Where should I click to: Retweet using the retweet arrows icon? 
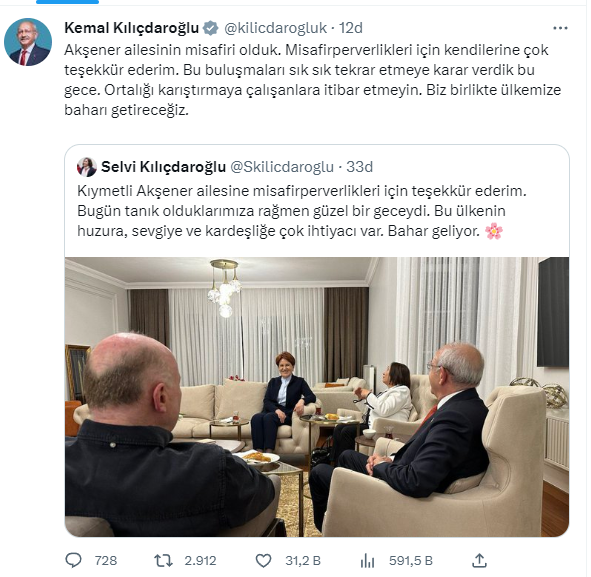163,561
